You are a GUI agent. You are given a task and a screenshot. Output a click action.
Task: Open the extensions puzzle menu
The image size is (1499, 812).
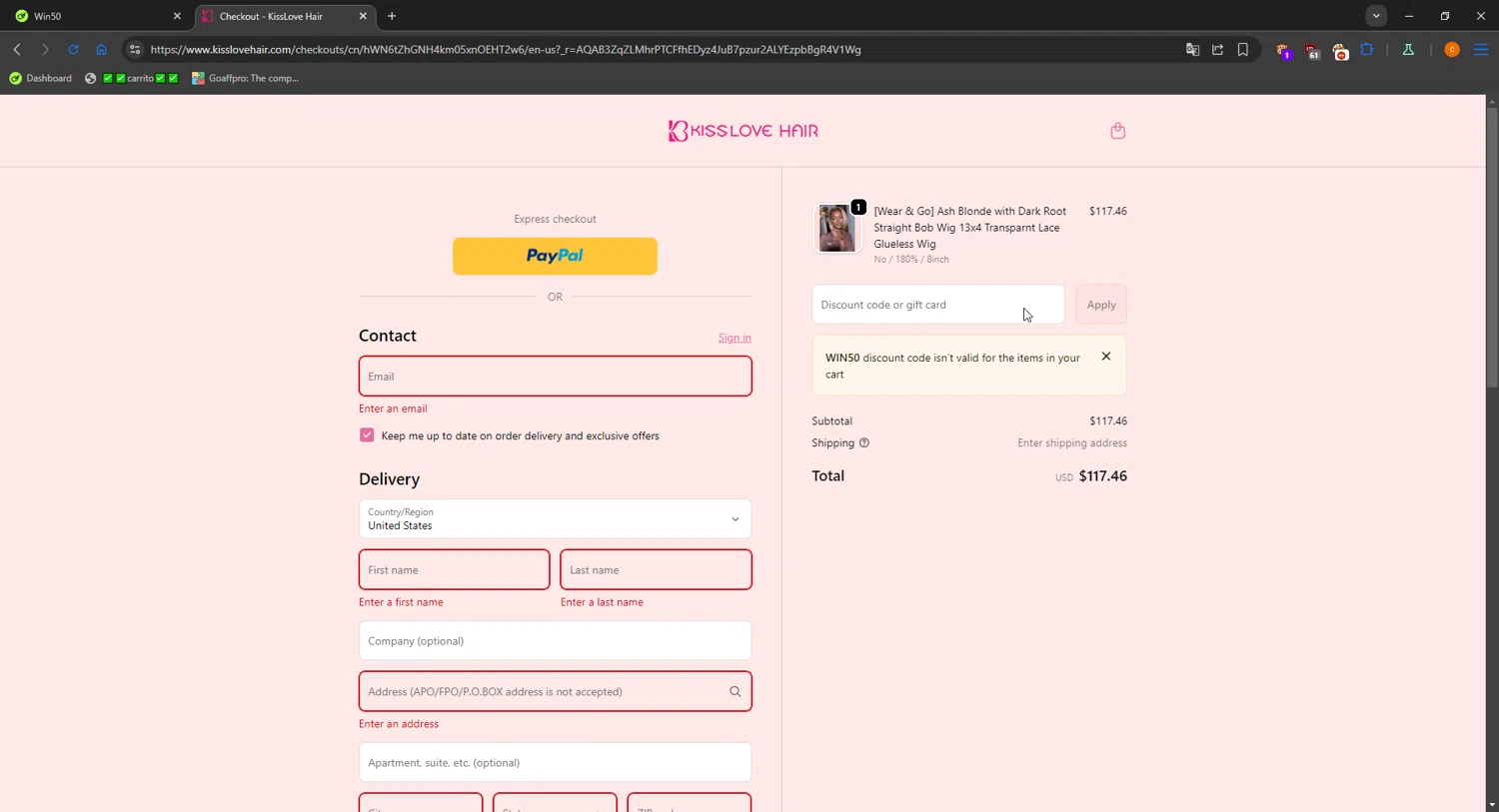click(1367, 49)
